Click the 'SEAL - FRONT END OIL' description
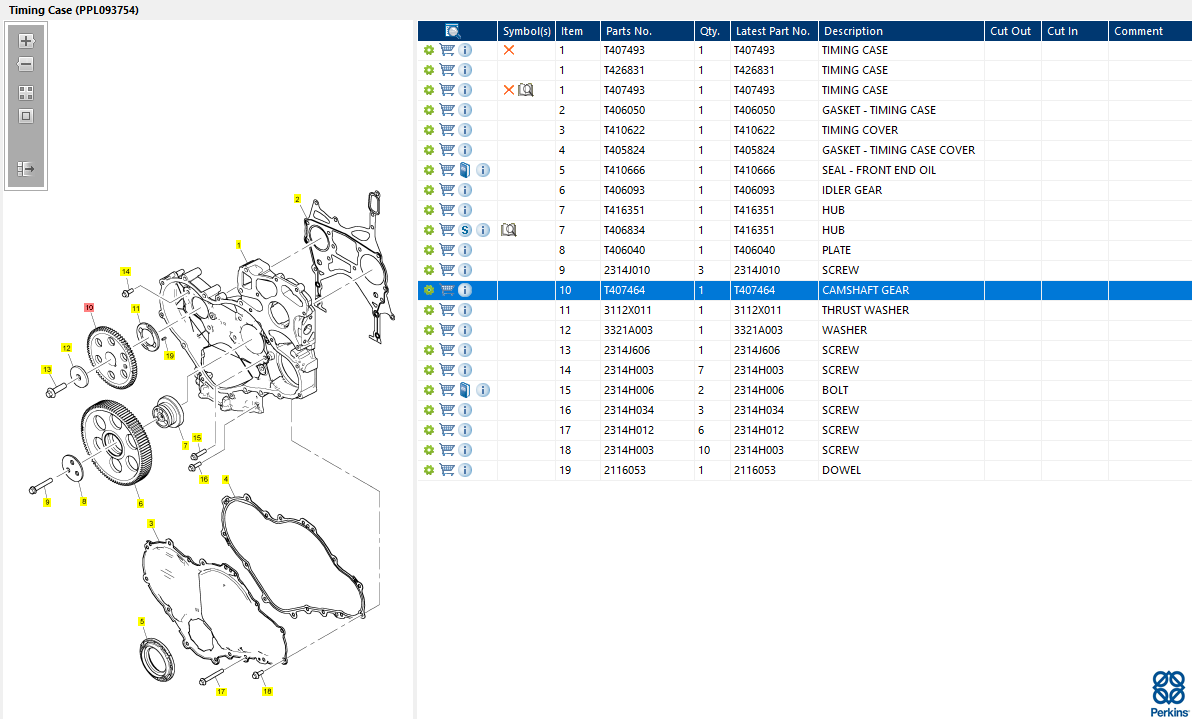Image resolution: width=1192 pixels, height=719 pixels. tap(879, 170)
